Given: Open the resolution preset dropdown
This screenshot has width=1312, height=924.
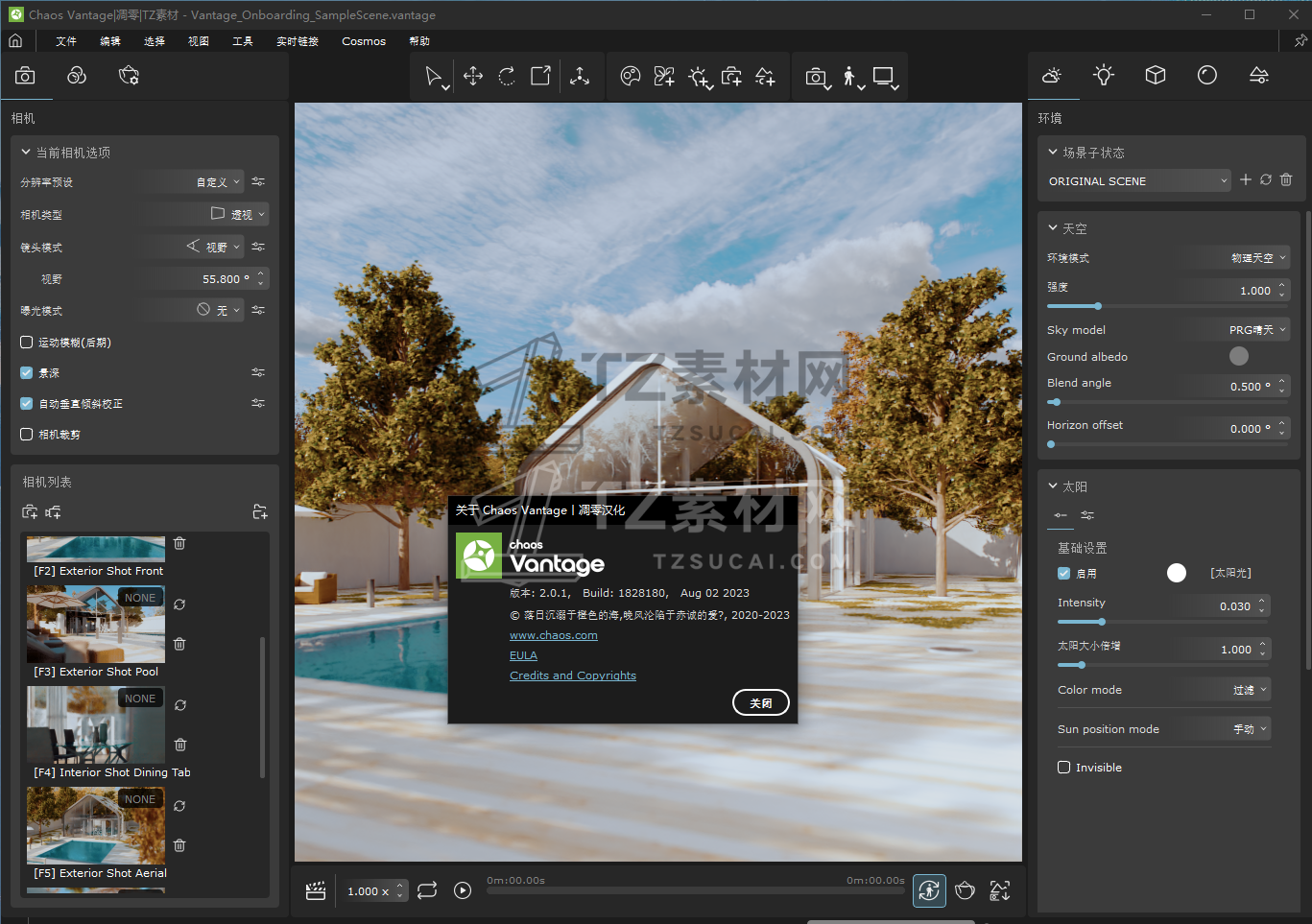Looking at the screenshot, I should (196, 181).
